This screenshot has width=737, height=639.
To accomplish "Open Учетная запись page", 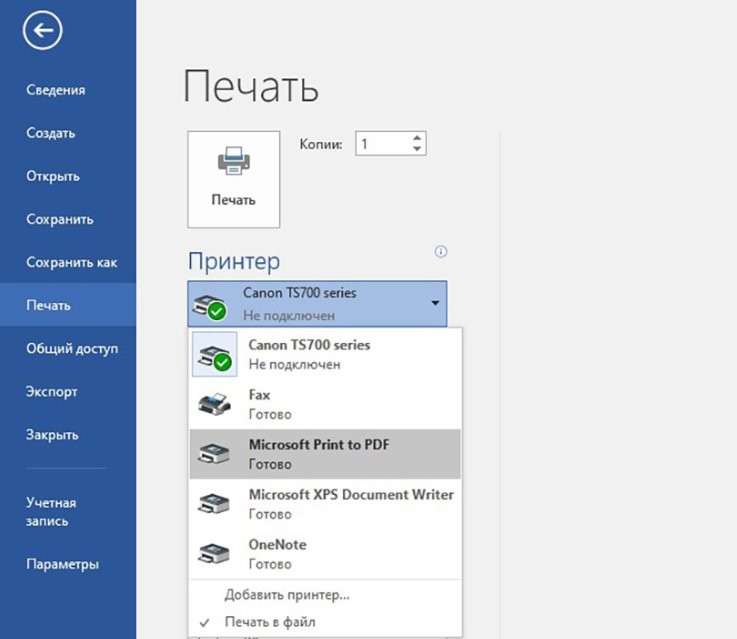I will point(51,512).
